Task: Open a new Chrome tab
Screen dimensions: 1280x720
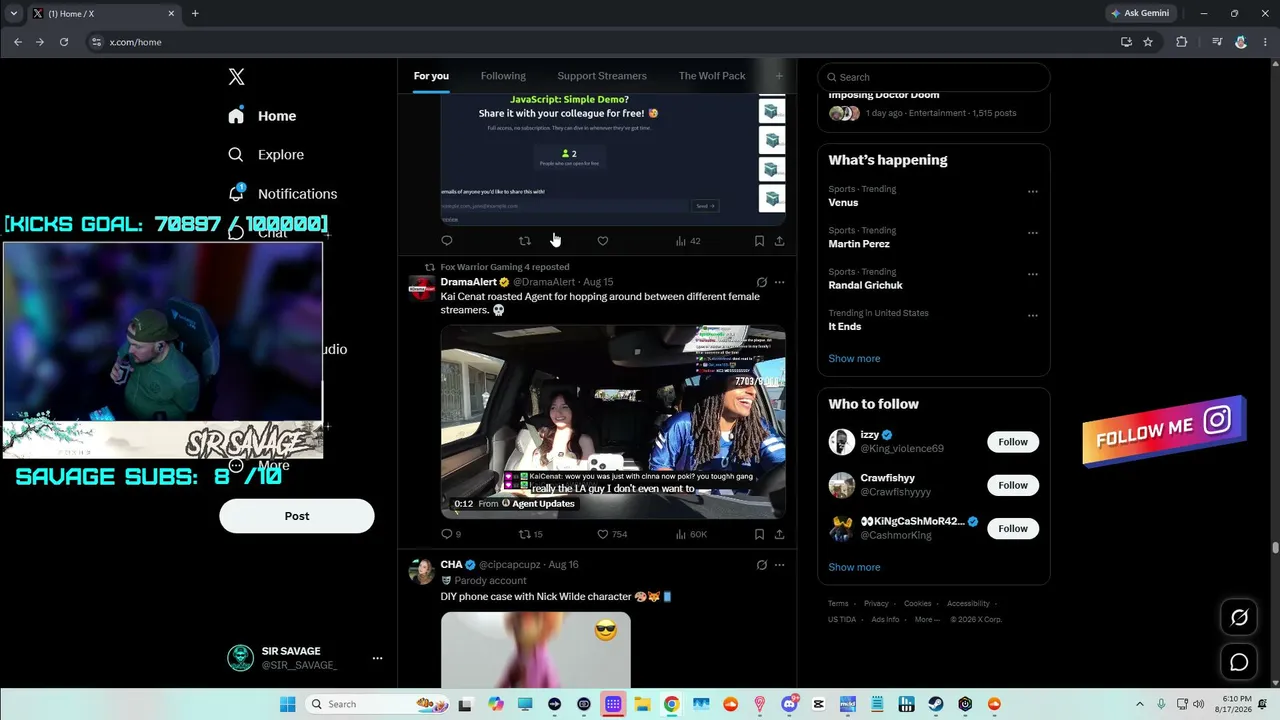Action: pyautogui.click(x=195, y=14)
